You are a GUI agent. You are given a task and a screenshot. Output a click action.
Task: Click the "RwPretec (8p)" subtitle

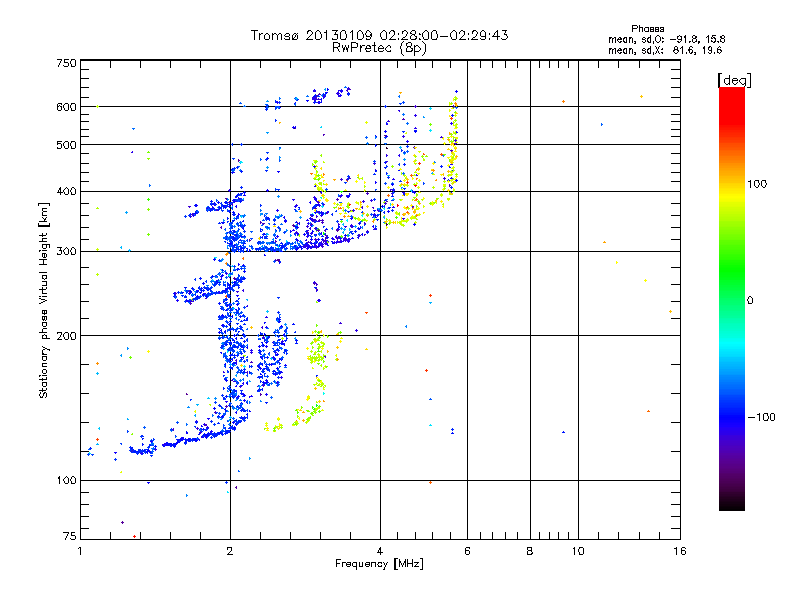[x=380, y=48]
